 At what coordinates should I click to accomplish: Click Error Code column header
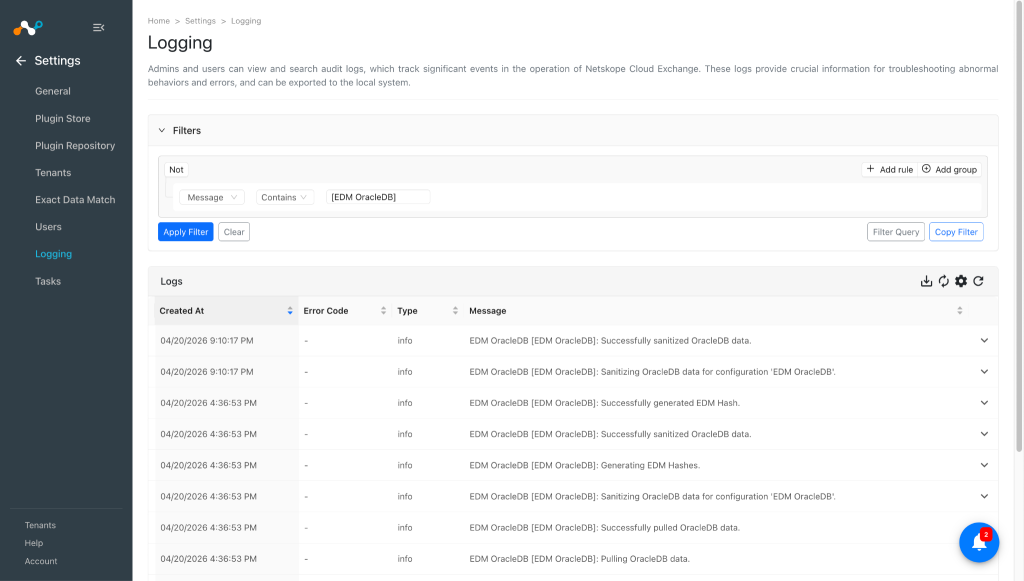(x=326, y=311)
